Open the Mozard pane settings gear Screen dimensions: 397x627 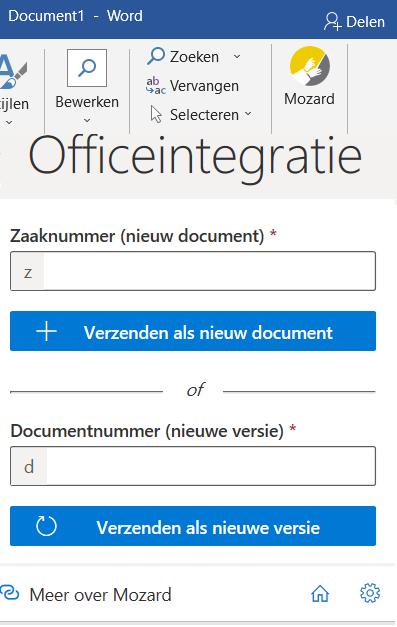370,593
